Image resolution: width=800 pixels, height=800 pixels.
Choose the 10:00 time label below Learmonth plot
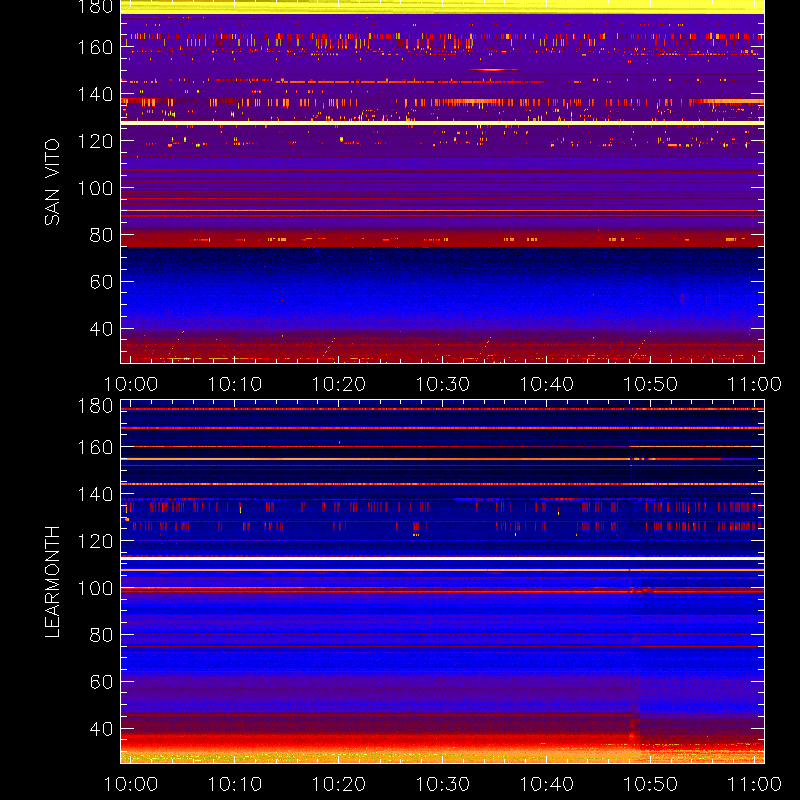tap(131, 784)
